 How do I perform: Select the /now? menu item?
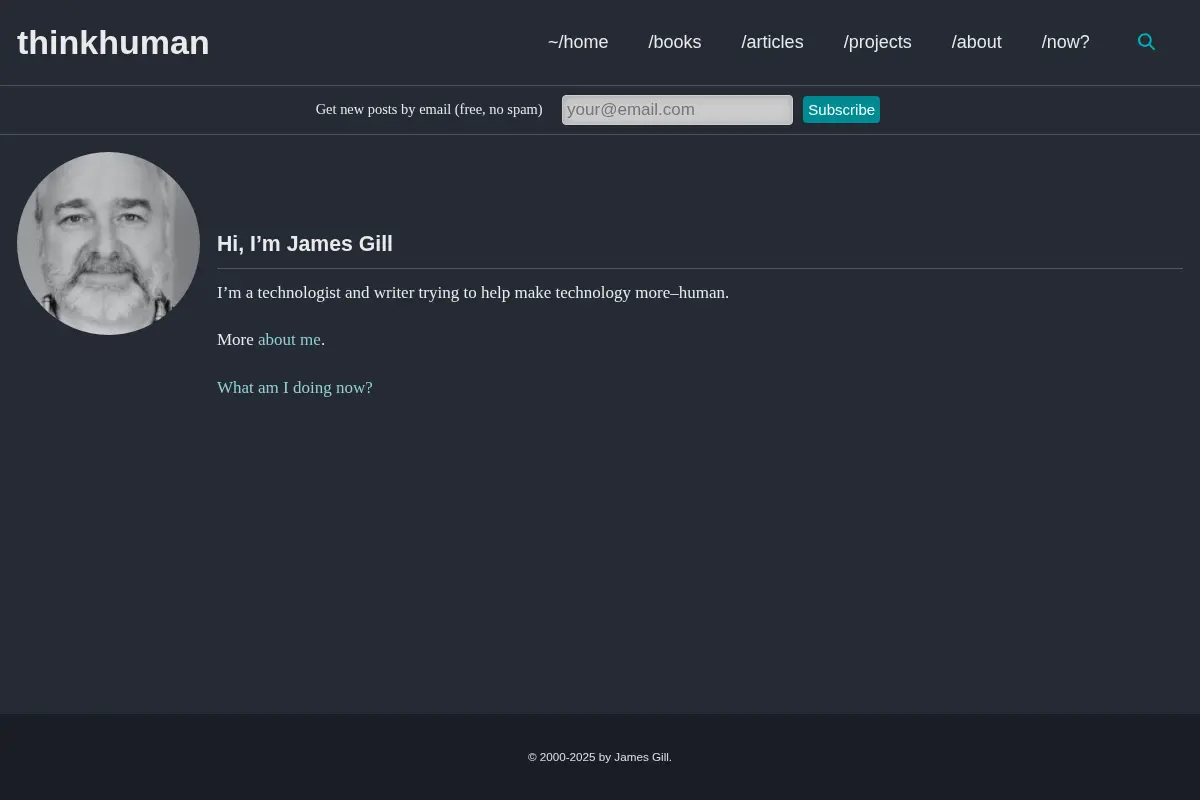[x=1065, y=42]
